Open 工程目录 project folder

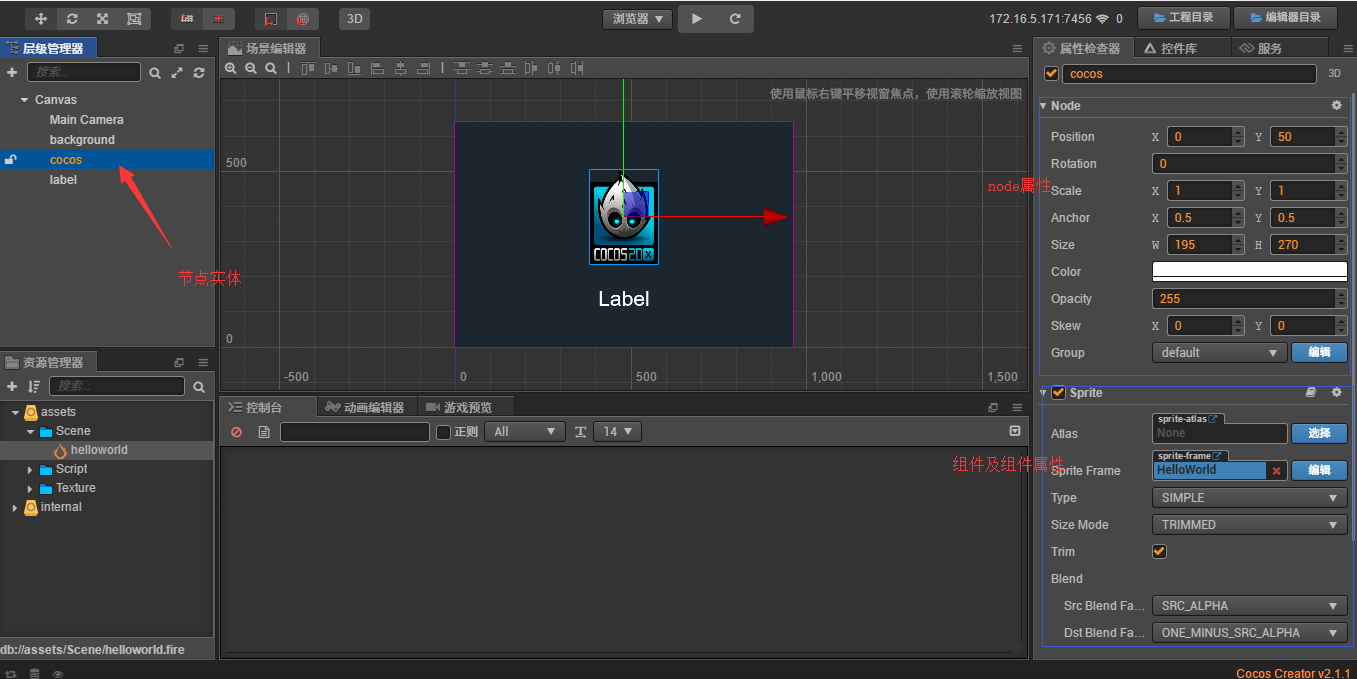(1184, 17)
